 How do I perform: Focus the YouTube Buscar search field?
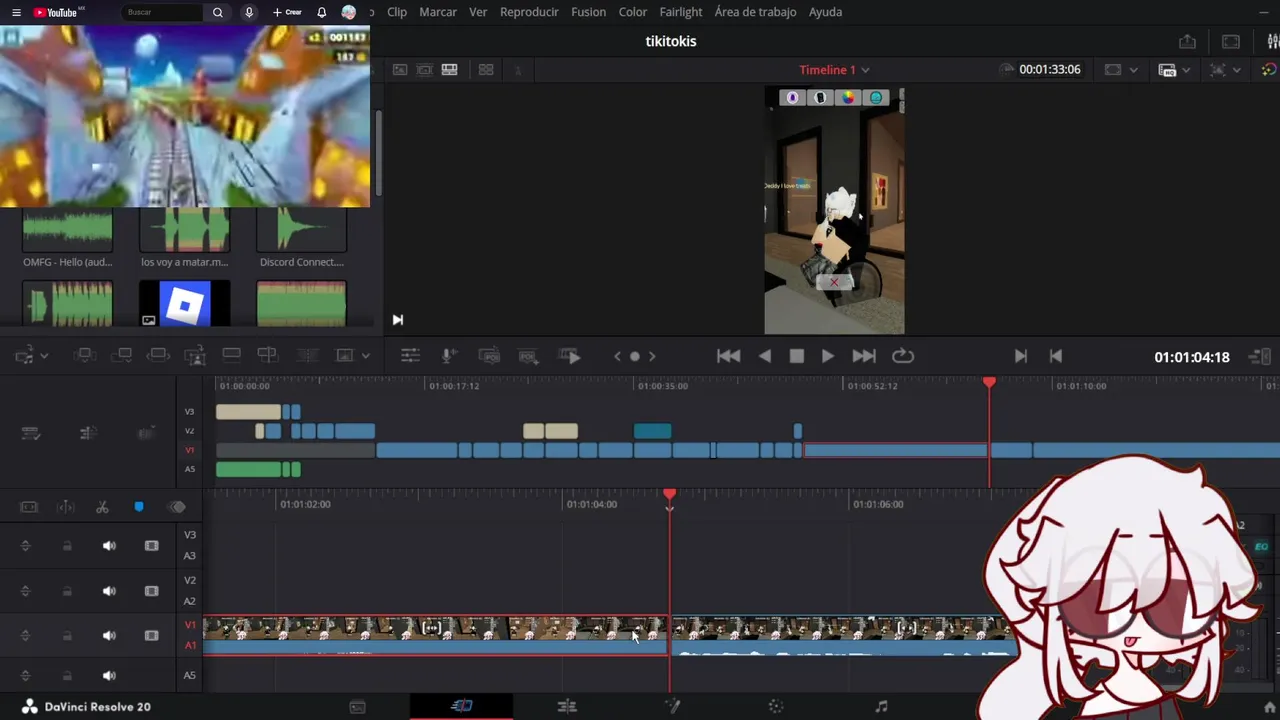[162, 12]
